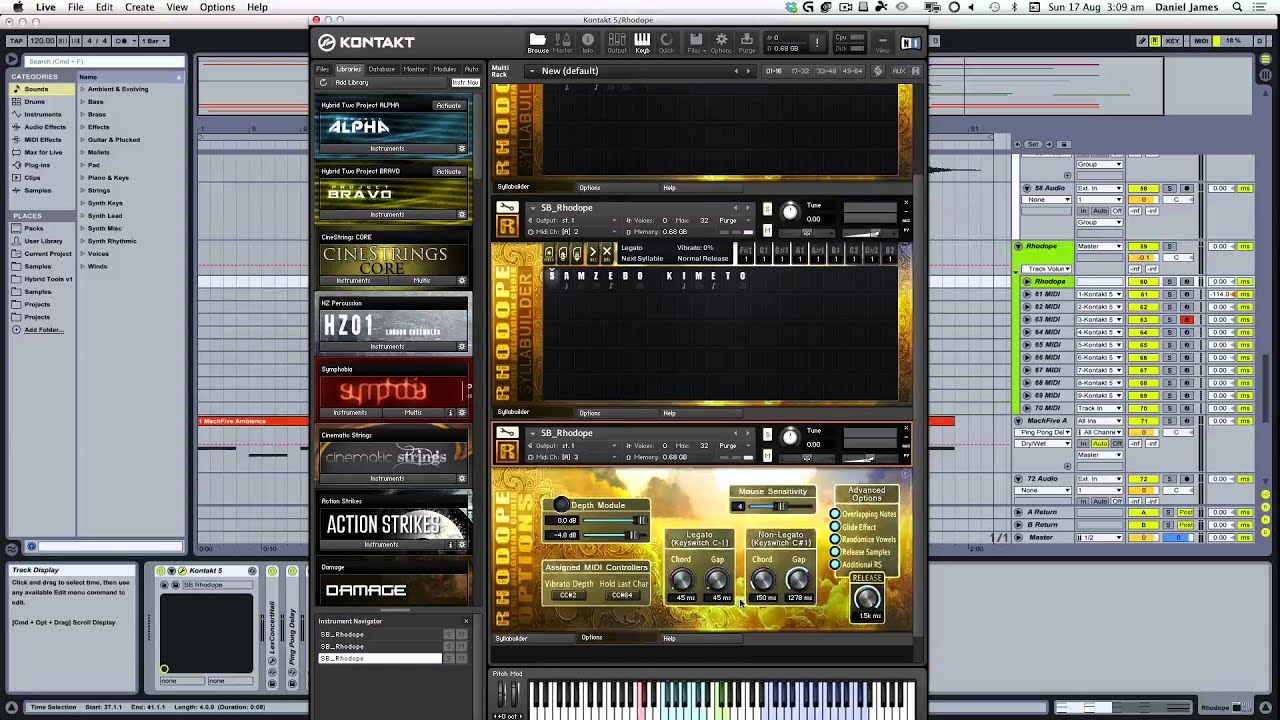Image resolution: width=1280 pixels, height=720 pixels.
Task: Solo the middle SB_Rhodope instrument
Action: [x=767, y=209]
